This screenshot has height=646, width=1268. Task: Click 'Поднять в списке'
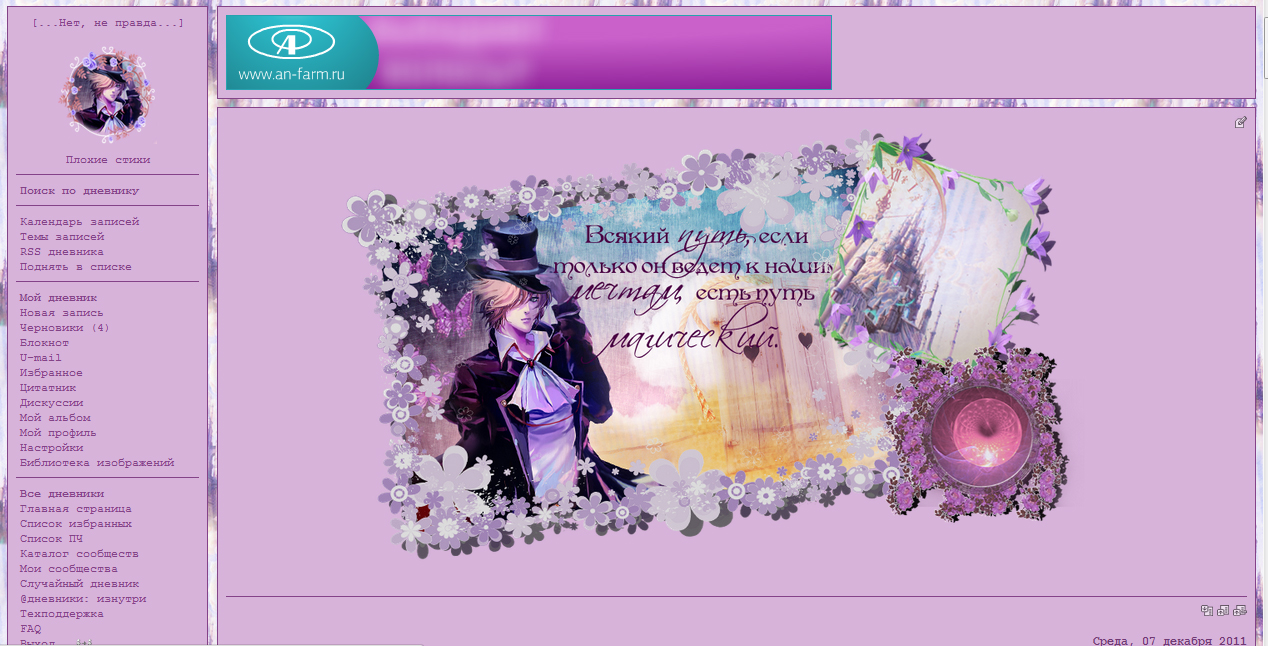coord(76,266)
